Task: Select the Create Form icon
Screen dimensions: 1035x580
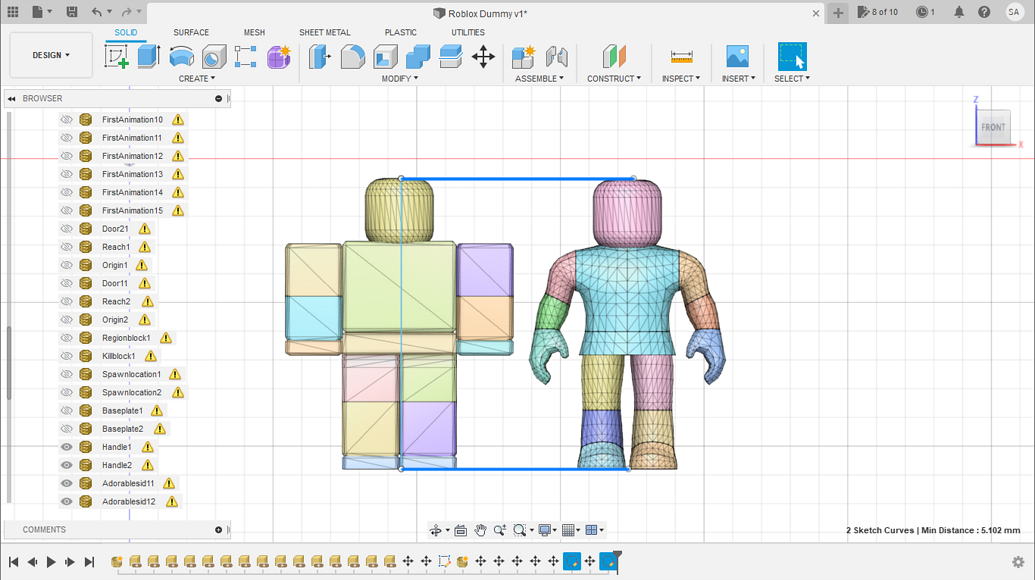Action: pyautogui.click(x=279, y=57)
